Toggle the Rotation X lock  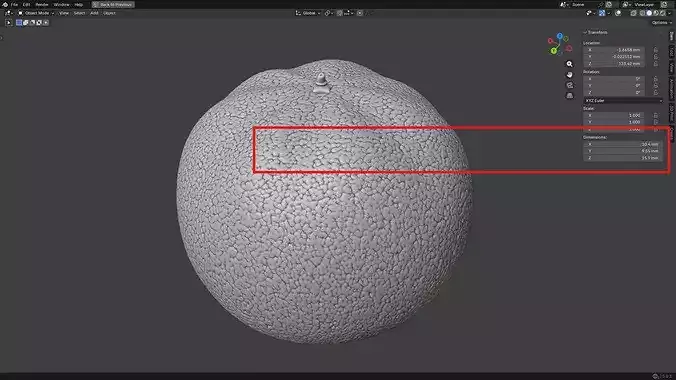[x=656, y=79]
